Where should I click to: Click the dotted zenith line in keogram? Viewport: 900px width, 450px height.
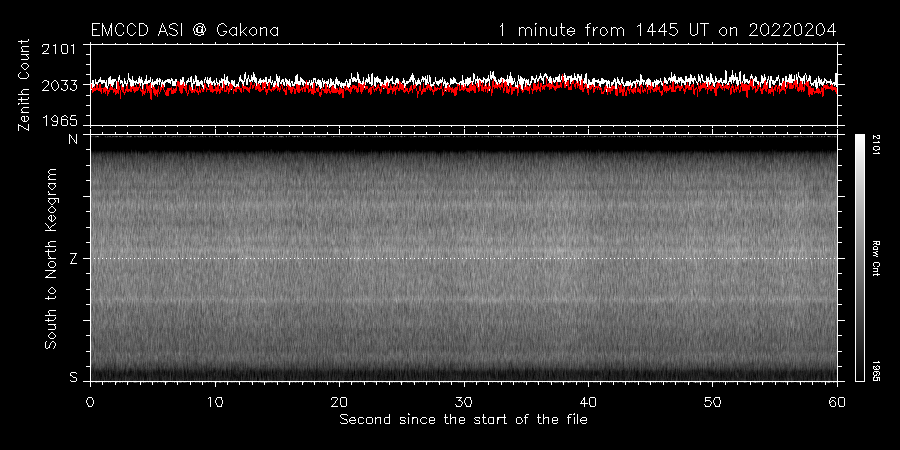tap(463, 258)
